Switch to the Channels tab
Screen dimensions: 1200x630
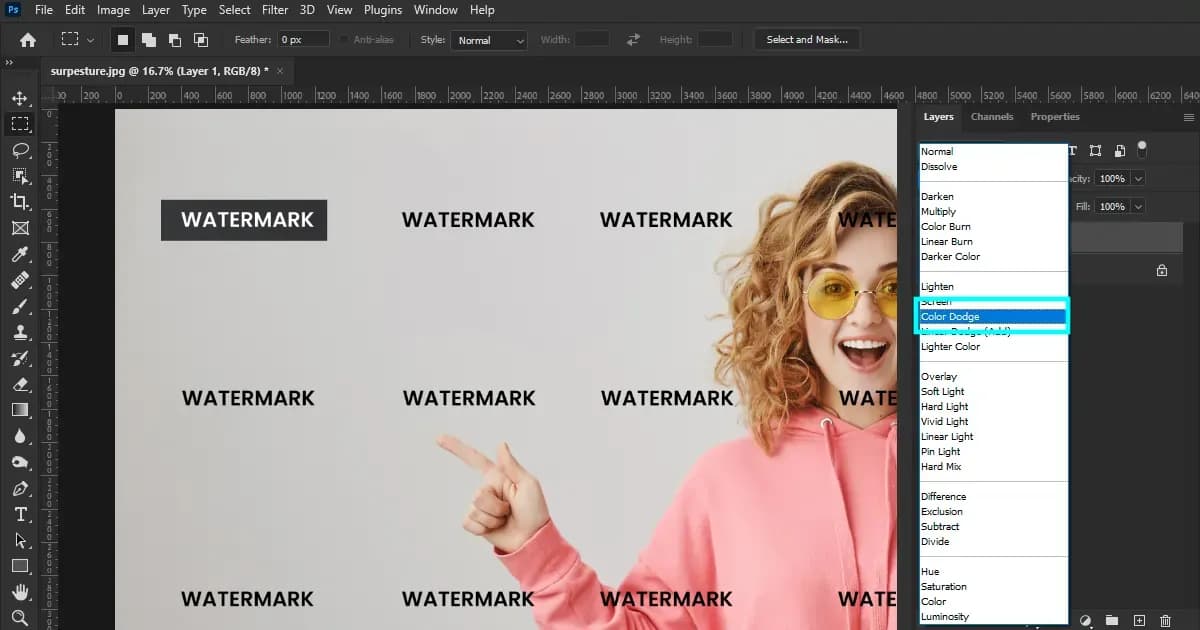991,117
